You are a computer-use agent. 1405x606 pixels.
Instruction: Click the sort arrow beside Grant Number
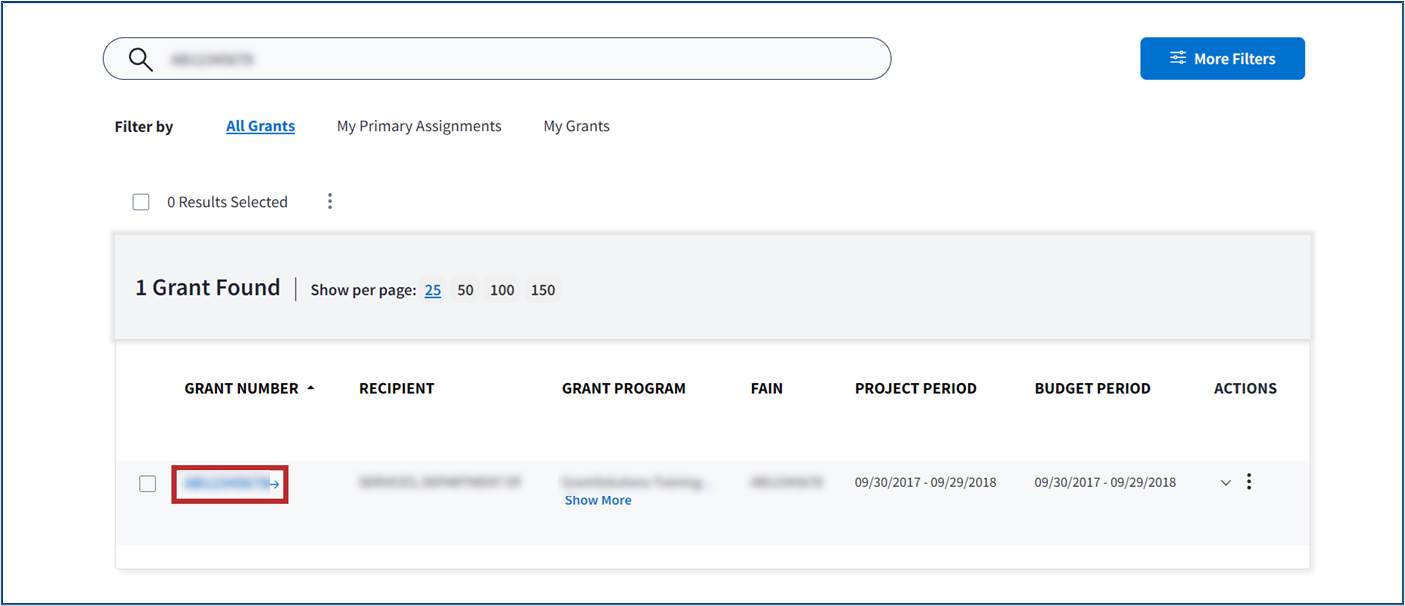[x=311, y=388]
